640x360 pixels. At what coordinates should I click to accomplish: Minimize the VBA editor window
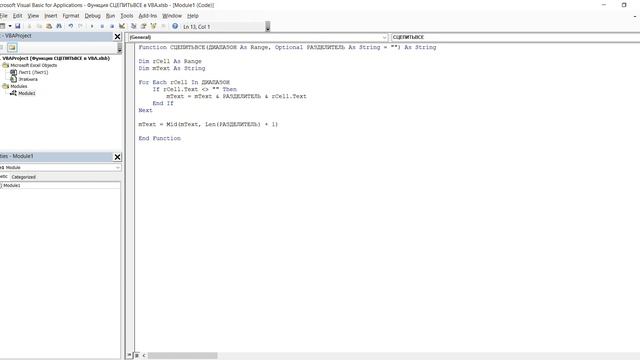[x=604, y=5]
